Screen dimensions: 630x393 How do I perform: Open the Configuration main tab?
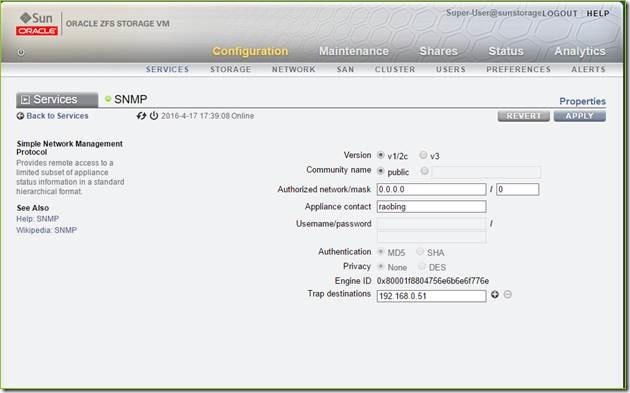pyautogui.click(x=250, y=51)
